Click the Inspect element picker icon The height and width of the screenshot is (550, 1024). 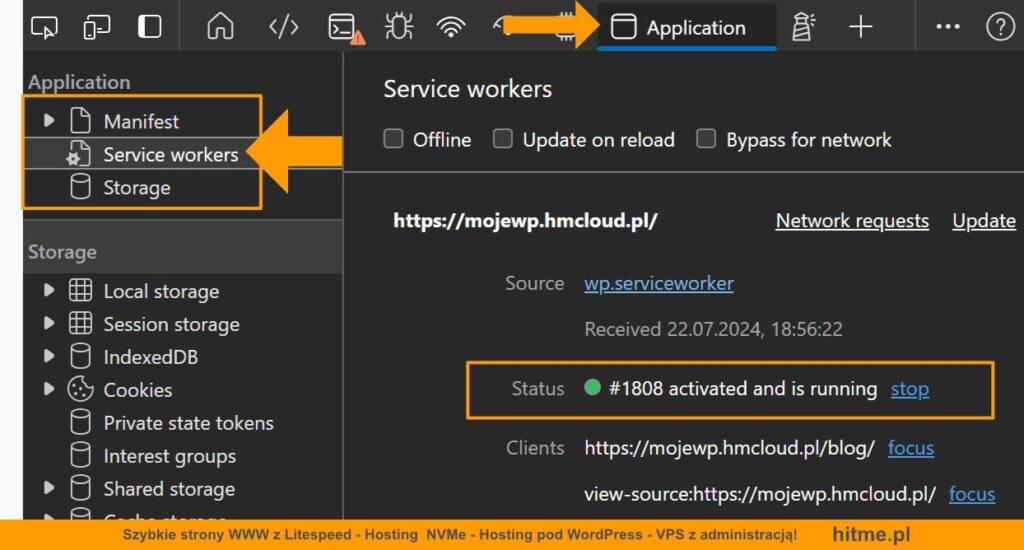point(44,28)
